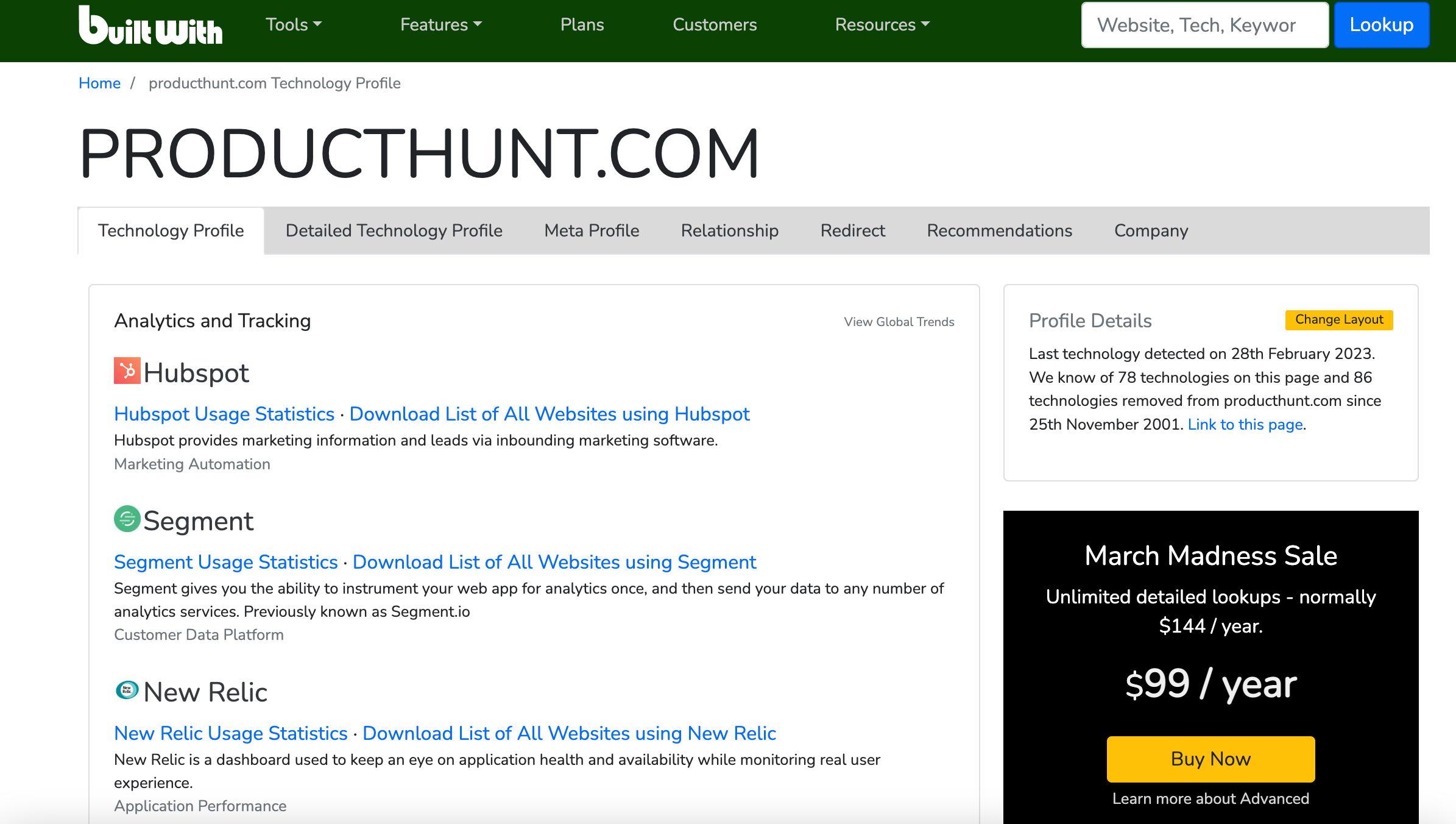Viewport: 1456px width, 824px height.
Task: Open the Features dropdown menu
Action: click(440, 24)
